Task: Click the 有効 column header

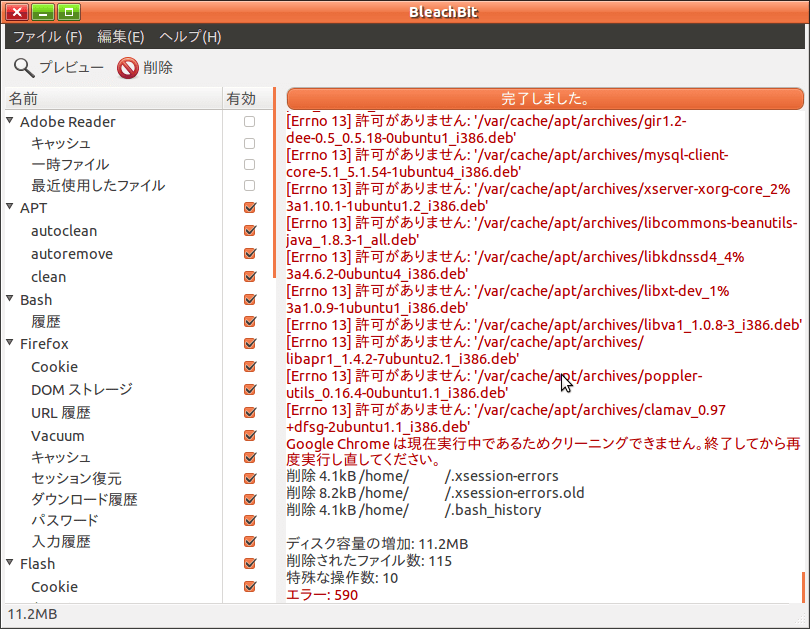Action: coord(242,98)
